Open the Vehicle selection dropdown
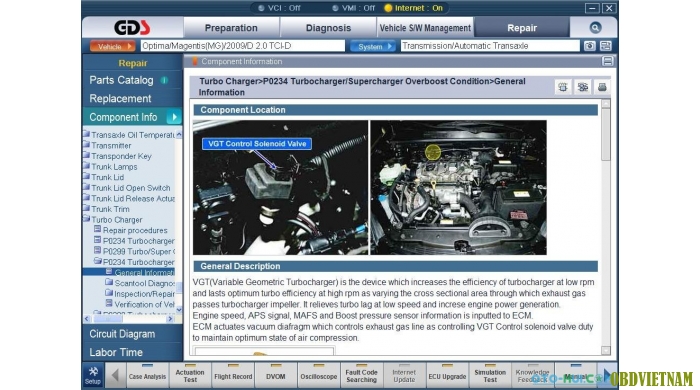This screenshot has width=700, height=390. tap(112, 46)
